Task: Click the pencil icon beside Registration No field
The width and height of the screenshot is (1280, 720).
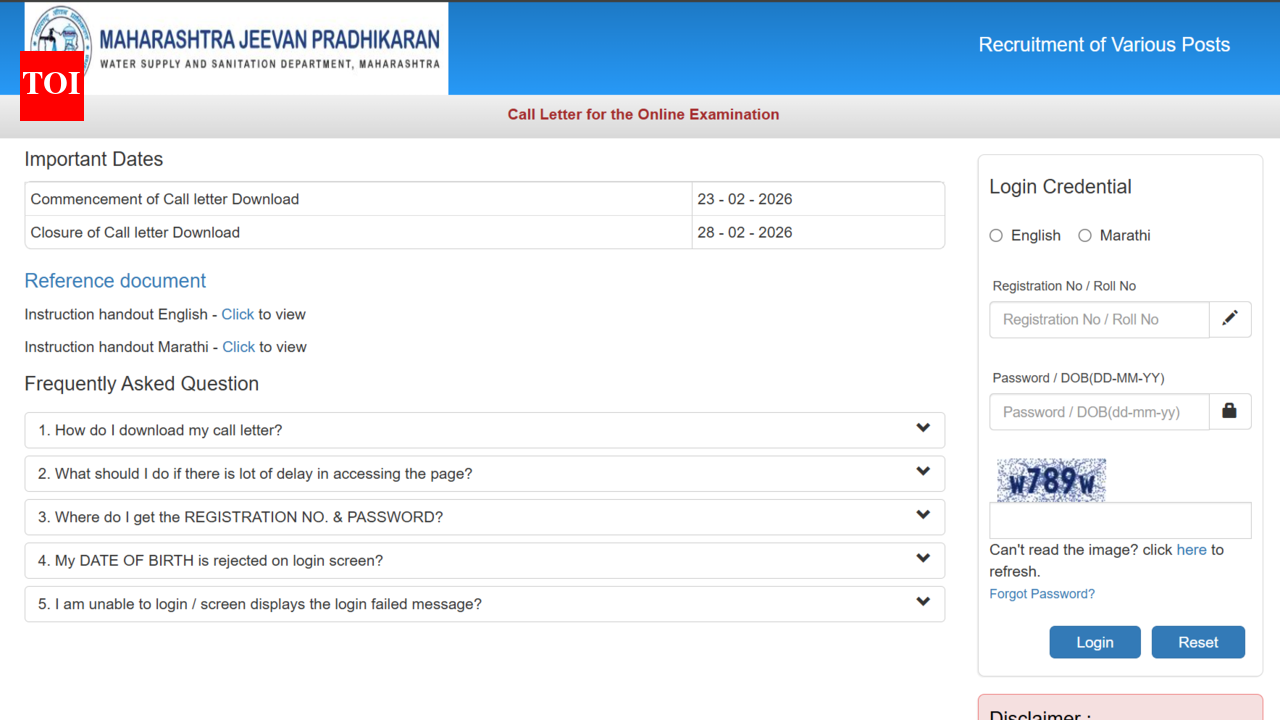Action: coord(1230,319)
